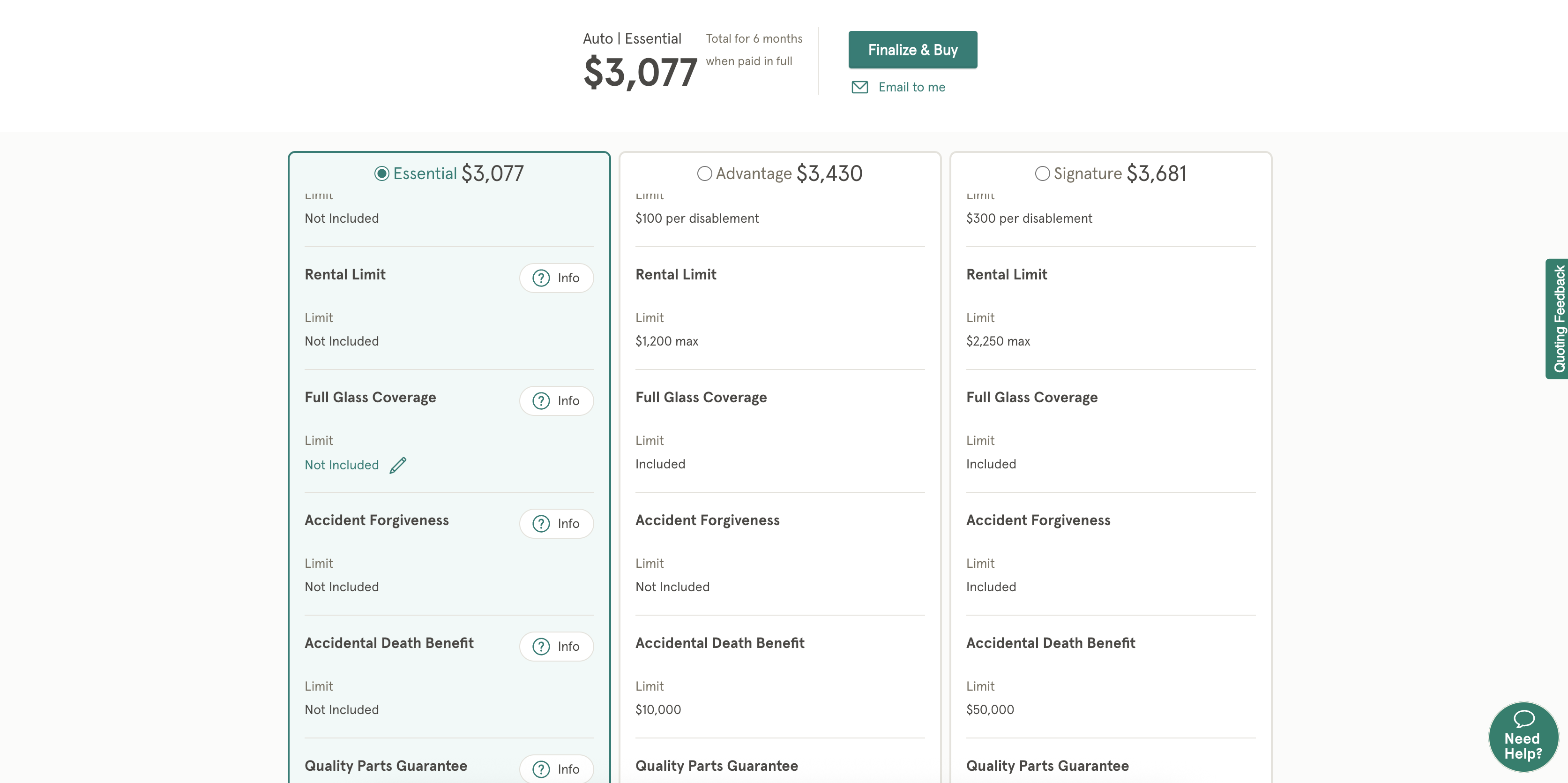This screenshot has width=1568, height=783.
Task: Click the $2,250 max Signature rental limit
Action: (998, 341)
